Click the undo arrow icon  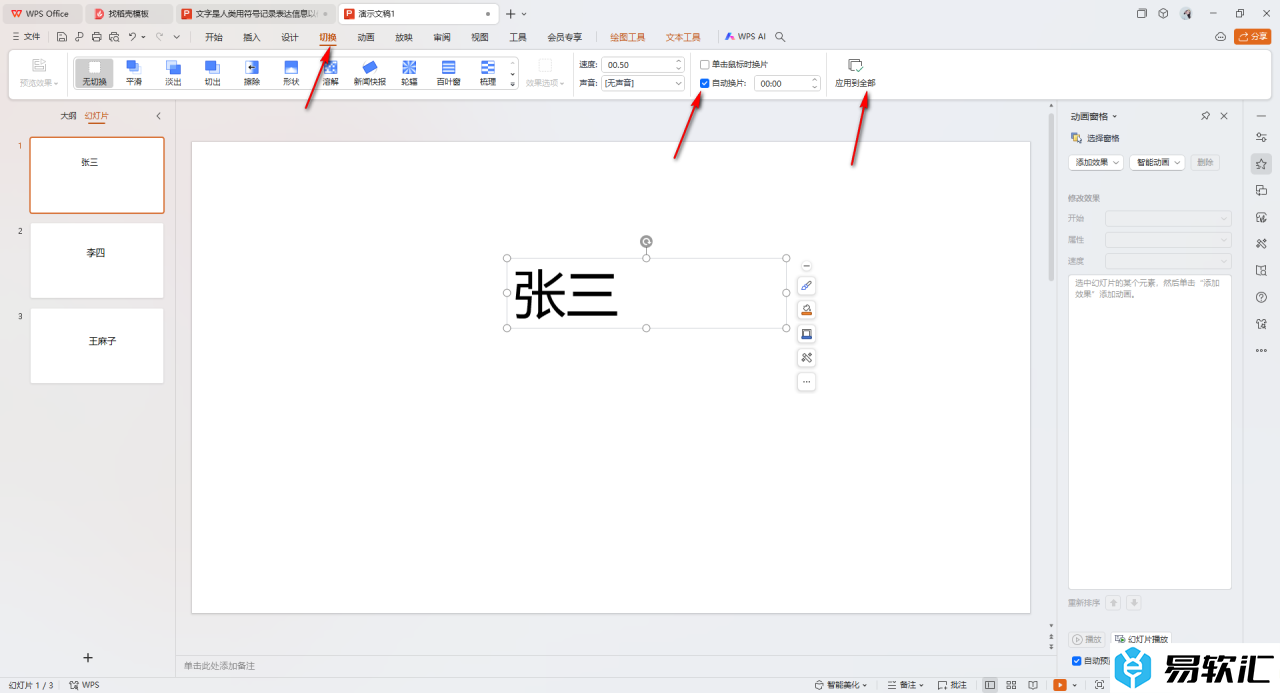(x=132, y=37)
